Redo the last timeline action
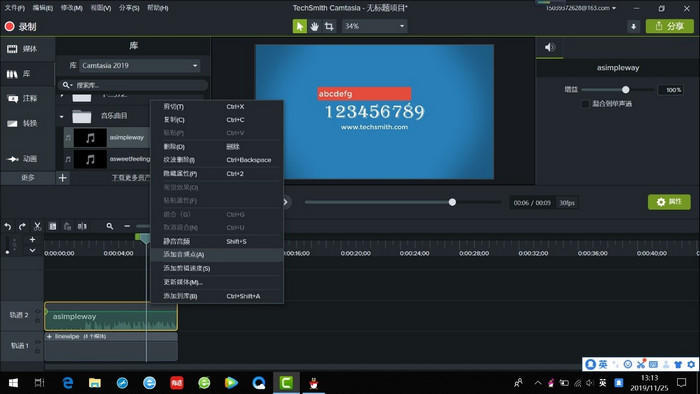Image resolution: width=700 pixels, height=394 pixels. 22,226
